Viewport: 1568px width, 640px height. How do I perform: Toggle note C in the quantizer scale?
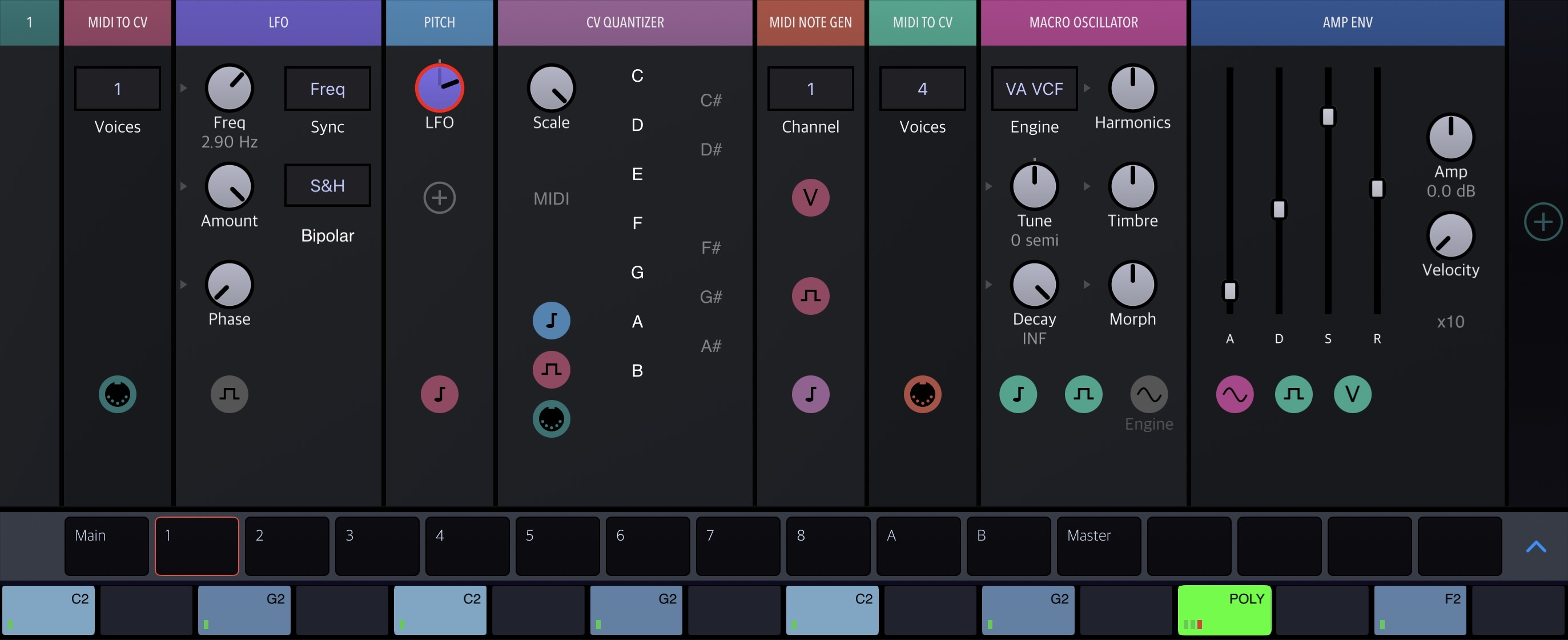coord(637,75)
